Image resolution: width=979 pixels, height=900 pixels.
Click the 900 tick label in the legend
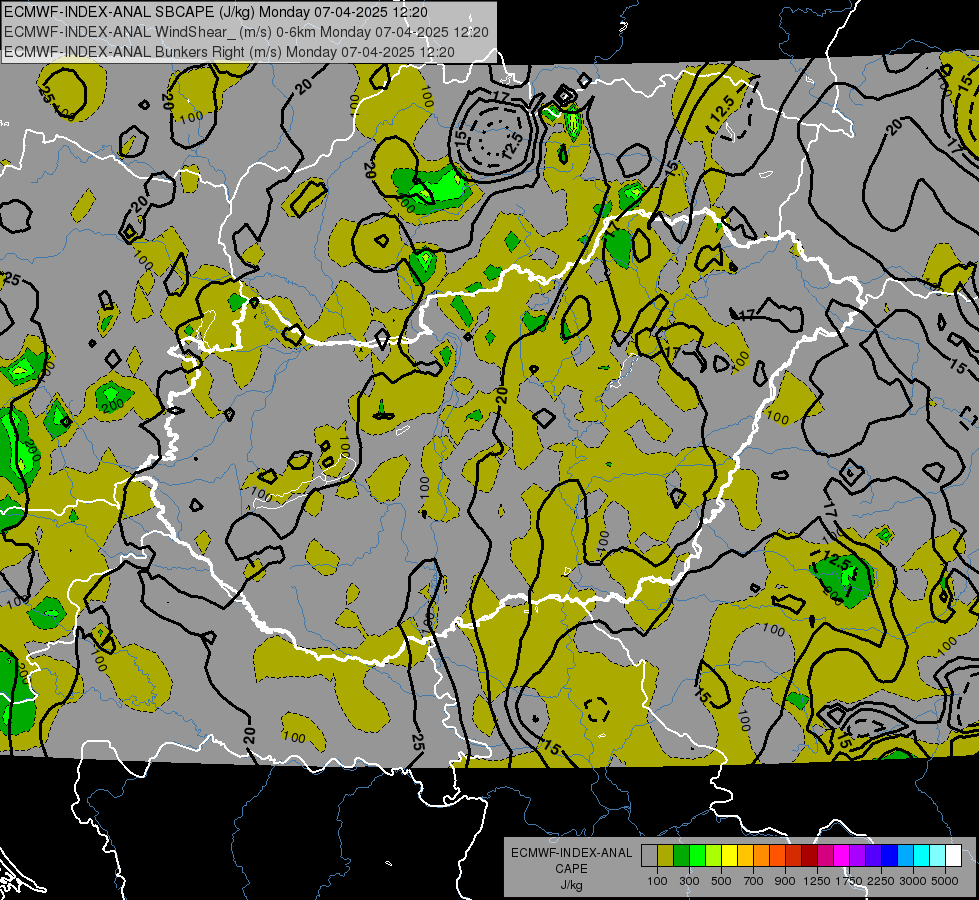pos(785,881)
